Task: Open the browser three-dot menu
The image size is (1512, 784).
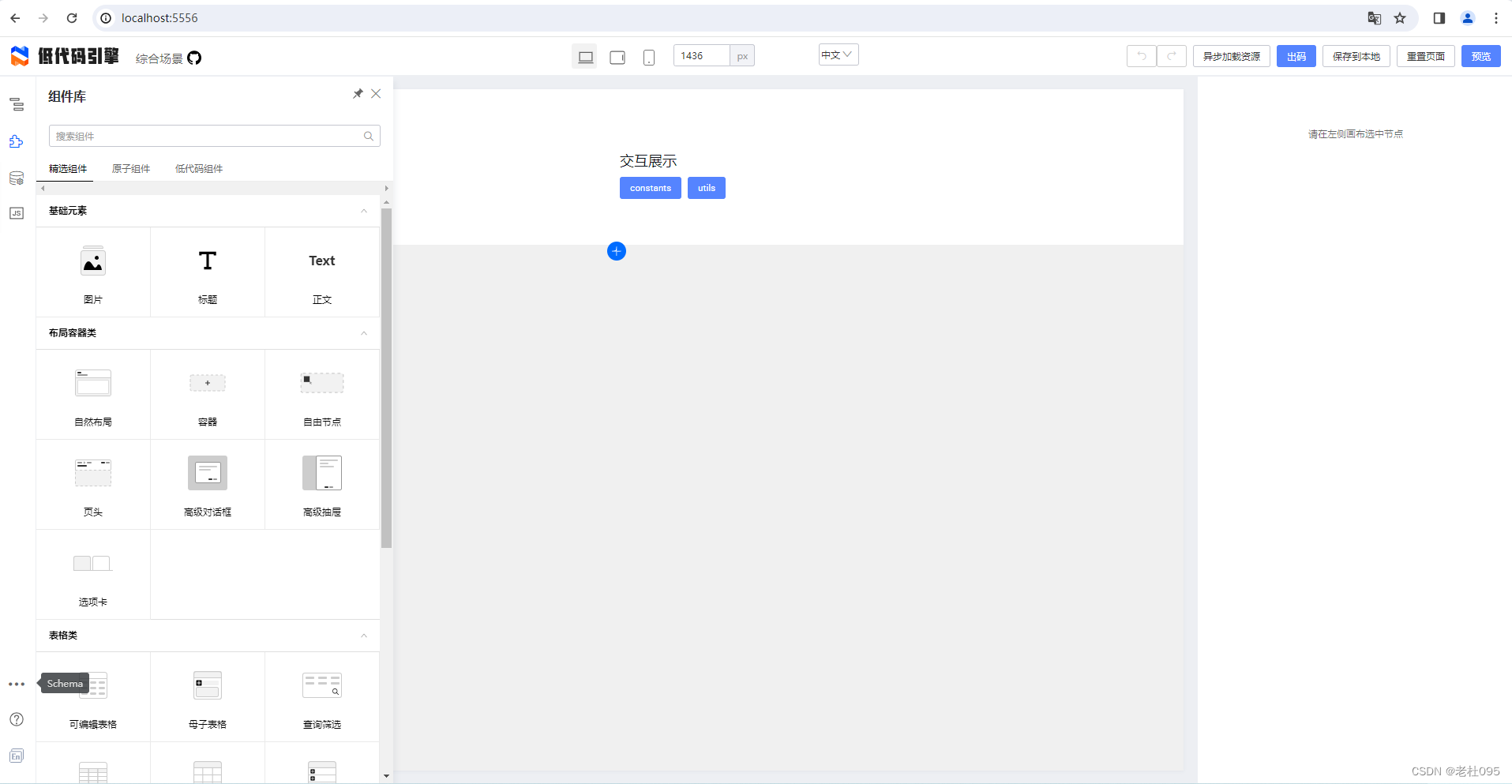Action: 1496,18
